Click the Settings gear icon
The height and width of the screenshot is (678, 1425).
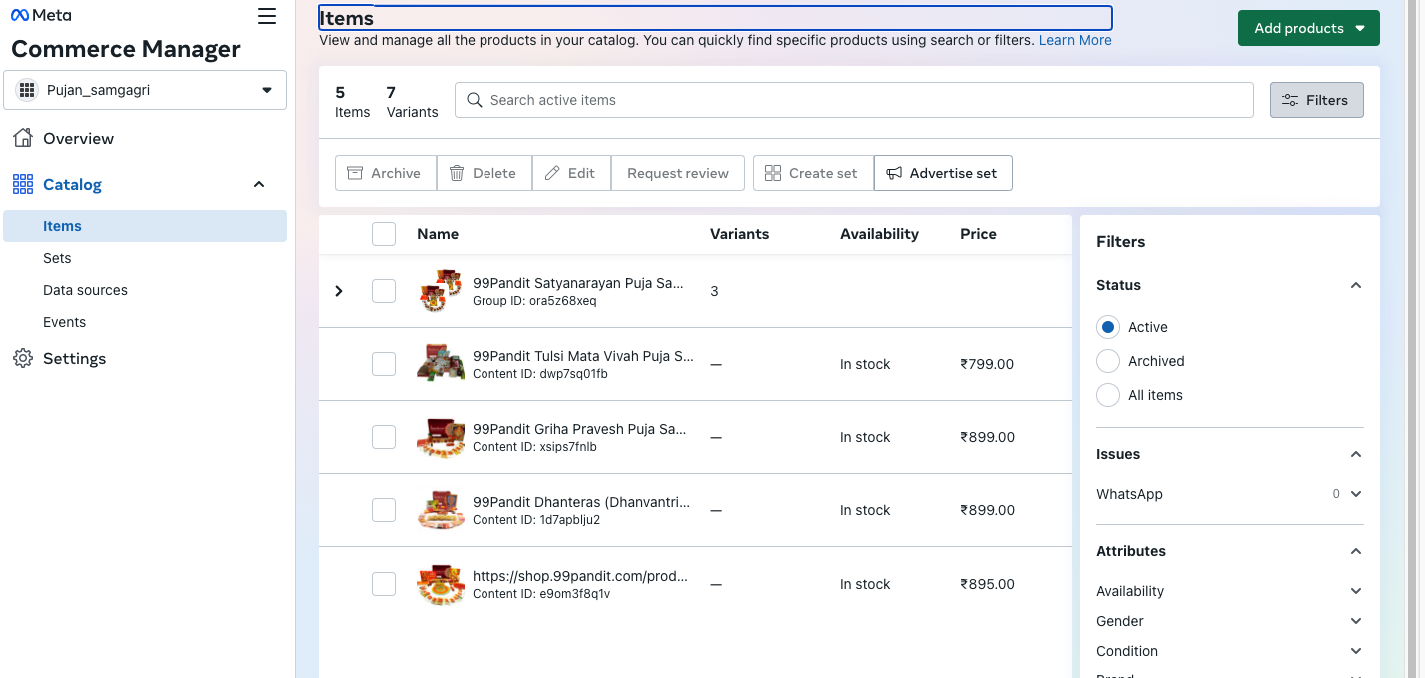23,358
